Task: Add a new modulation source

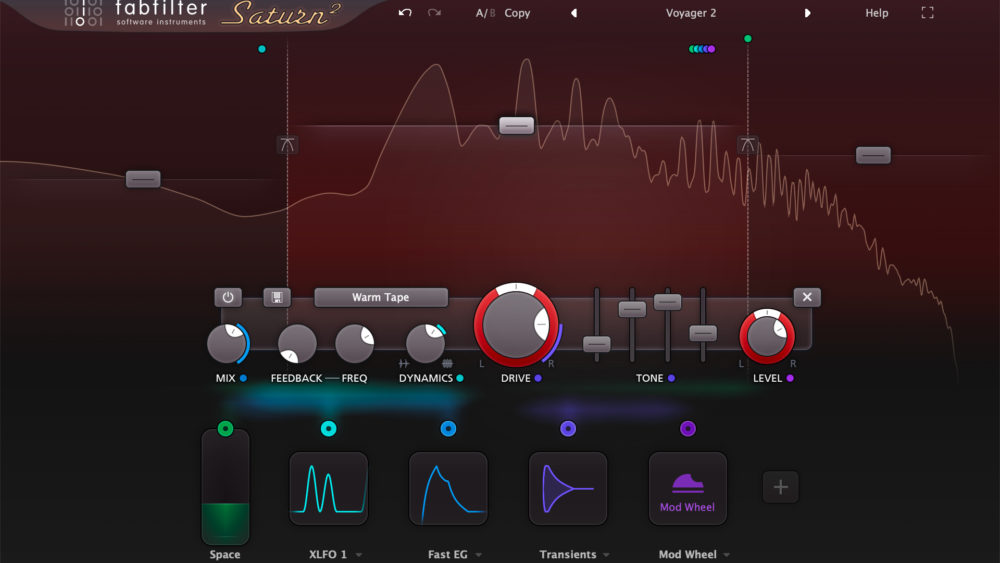Action: point(781,487)
